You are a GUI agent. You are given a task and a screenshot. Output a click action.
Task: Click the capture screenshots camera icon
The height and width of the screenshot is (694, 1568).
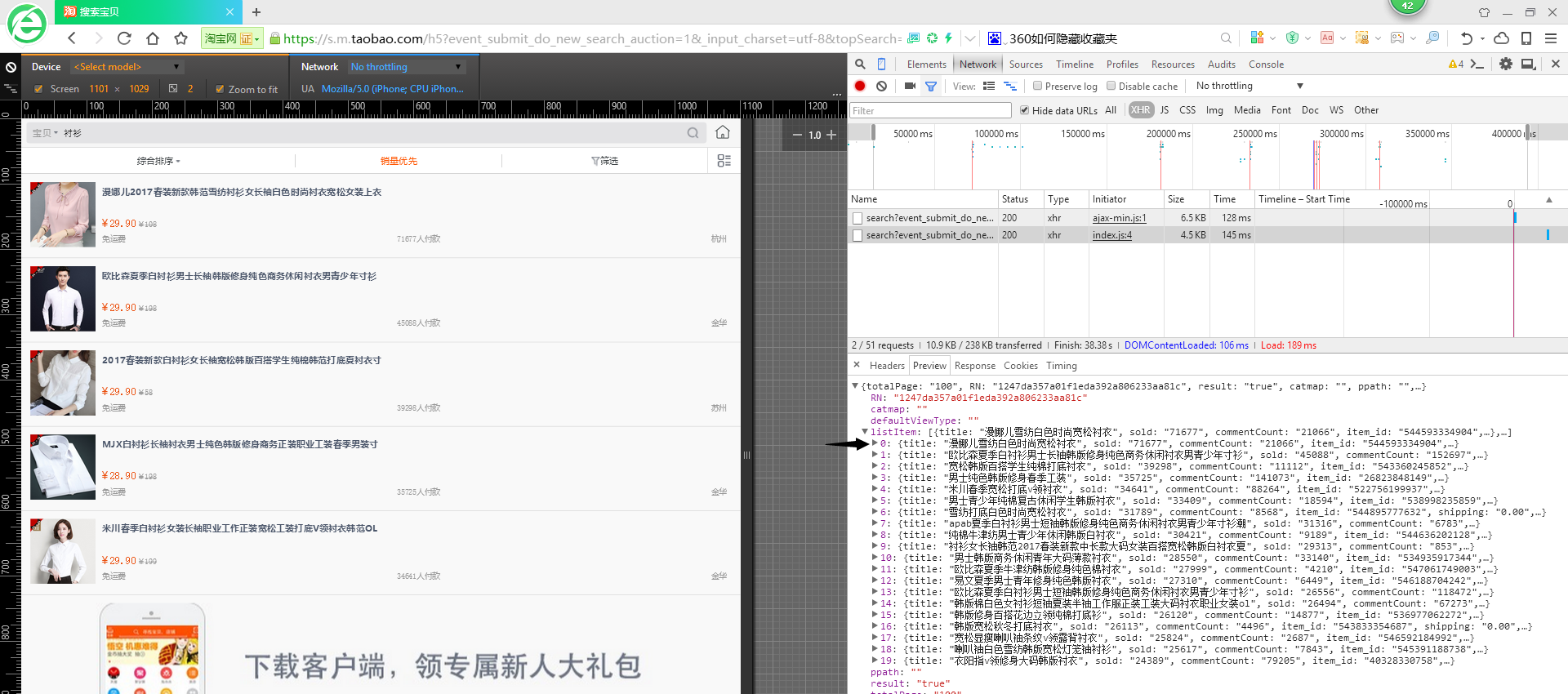click(910, 86)
